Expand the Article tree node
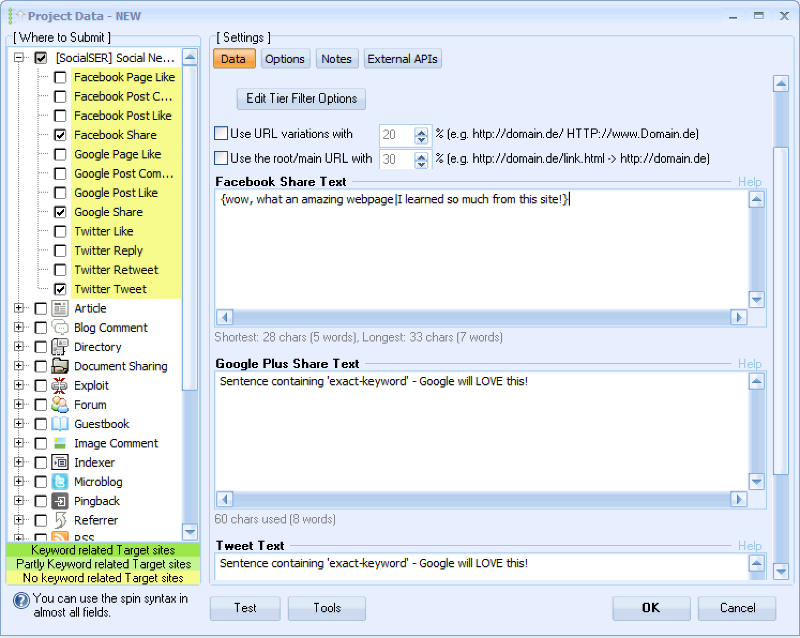The image size is (800, 638). pyautogui.click(x=19, y=308)
